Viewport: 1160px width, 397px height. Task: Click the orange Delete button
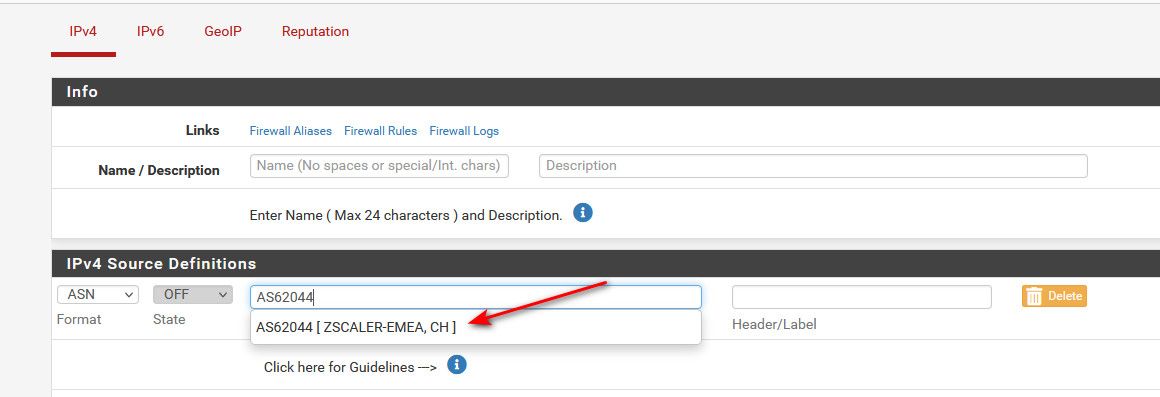click(x=1054, y=296)
